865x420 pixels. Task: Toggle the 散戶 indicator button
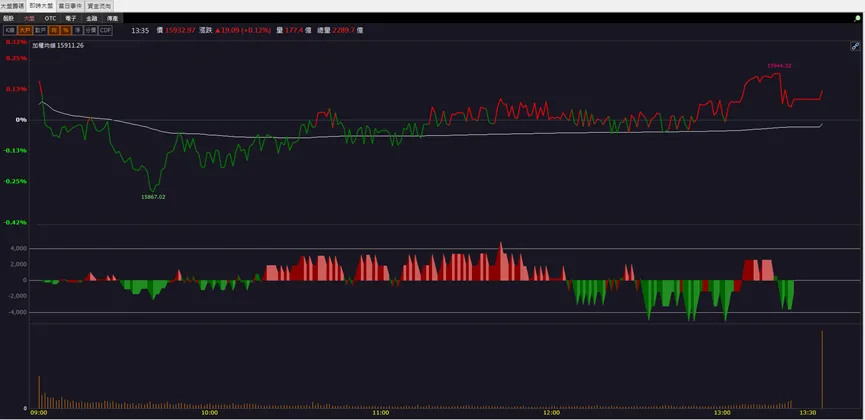pyautogui.click(x=40, y=30)
